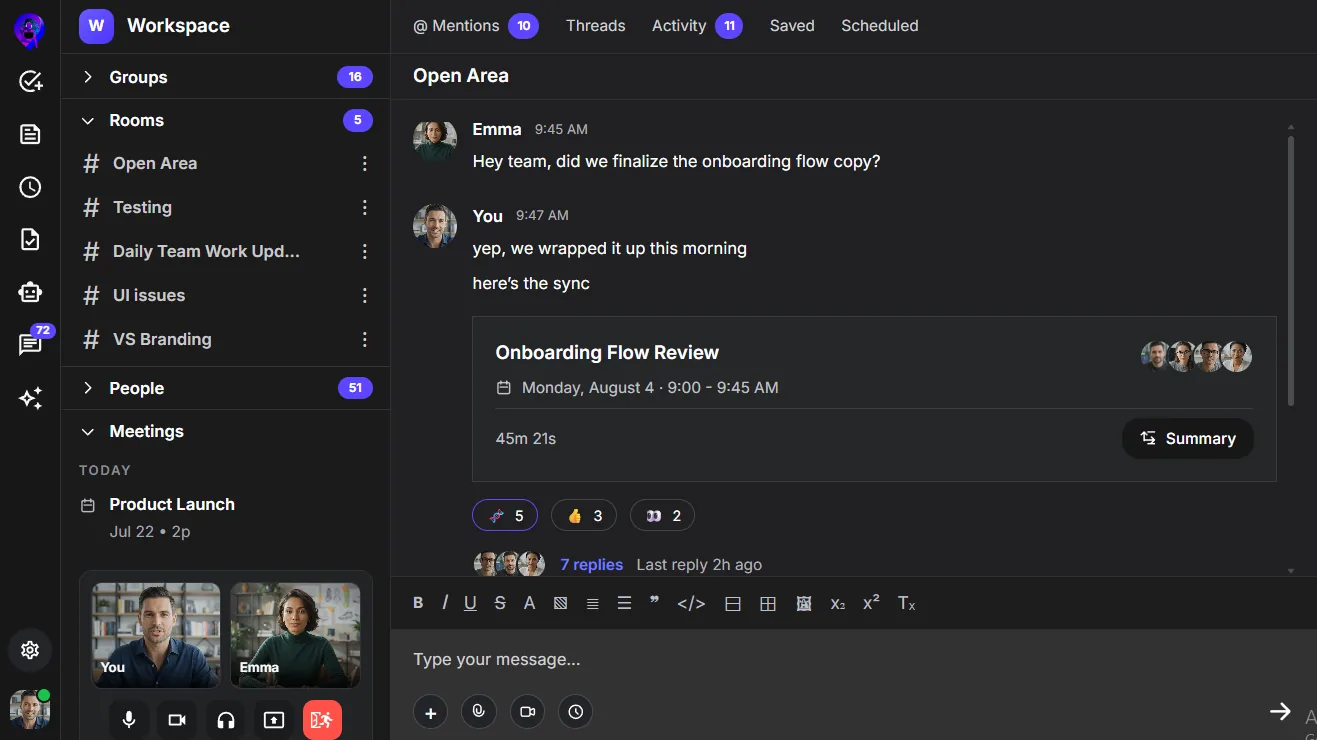Toggle bold formatting
This screenshot has width=1317, height=740.
tap(418, 603)
